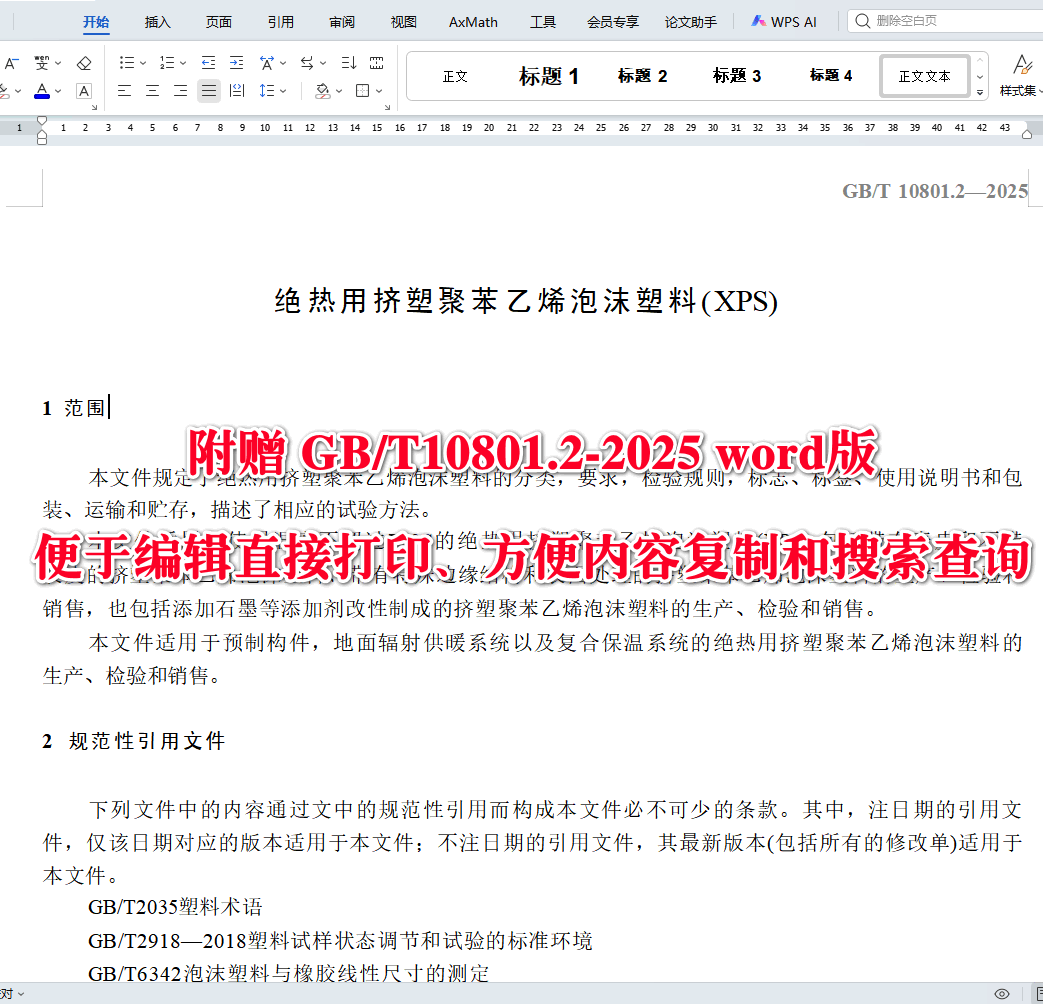Apply distributed alignment
Image resolution: width=1043 pixels, height=1004 pixels.
coord(237,90)
